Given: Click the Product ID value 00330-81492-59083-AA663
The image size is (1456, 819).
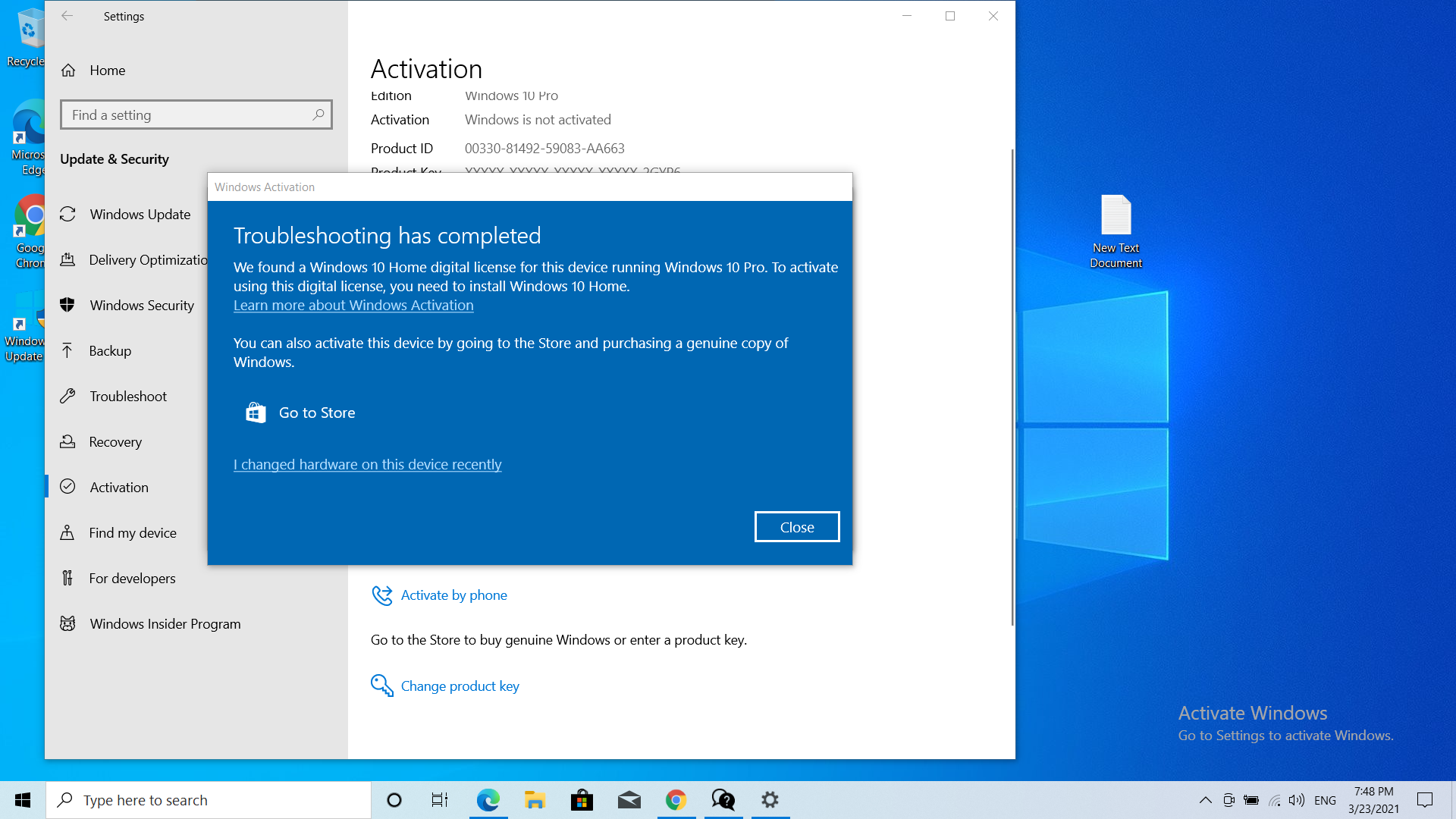Looking at the screenshot, I should pos(544,149).
